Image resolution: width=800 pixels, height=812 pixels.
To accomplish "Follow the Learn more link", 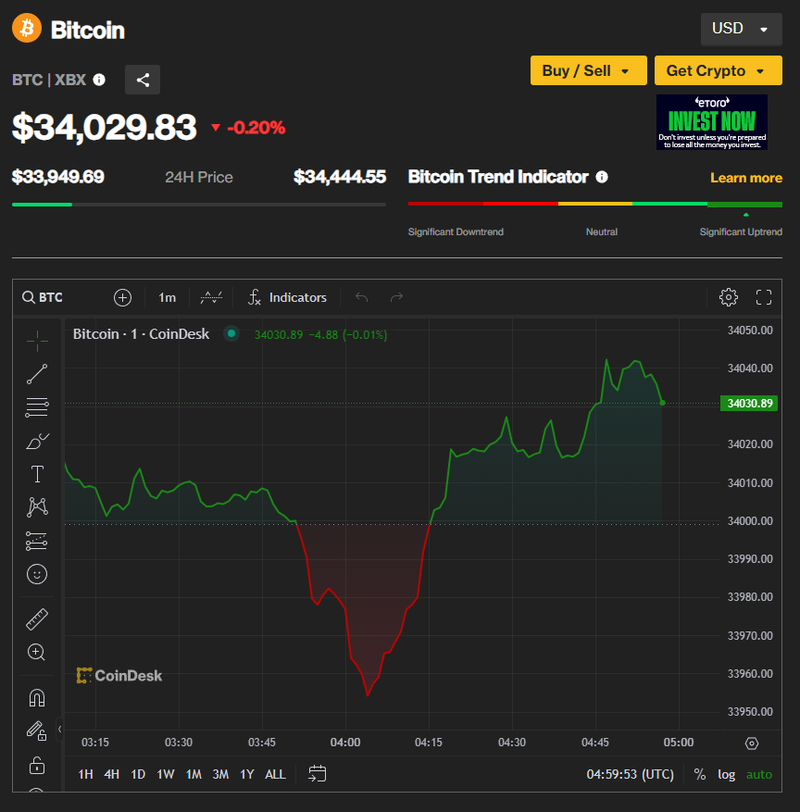I will [x=746, y=177].
